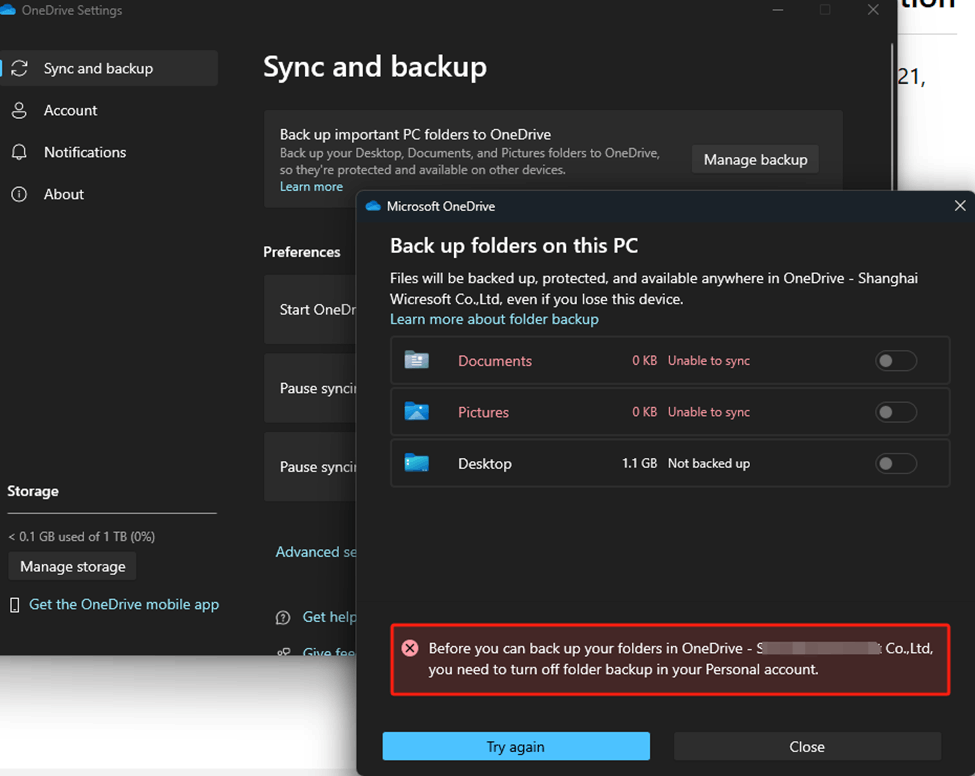The width and height of the screenshot is (975, 776).
Task: Click the storage usage indicator
Action: (80, 536)
